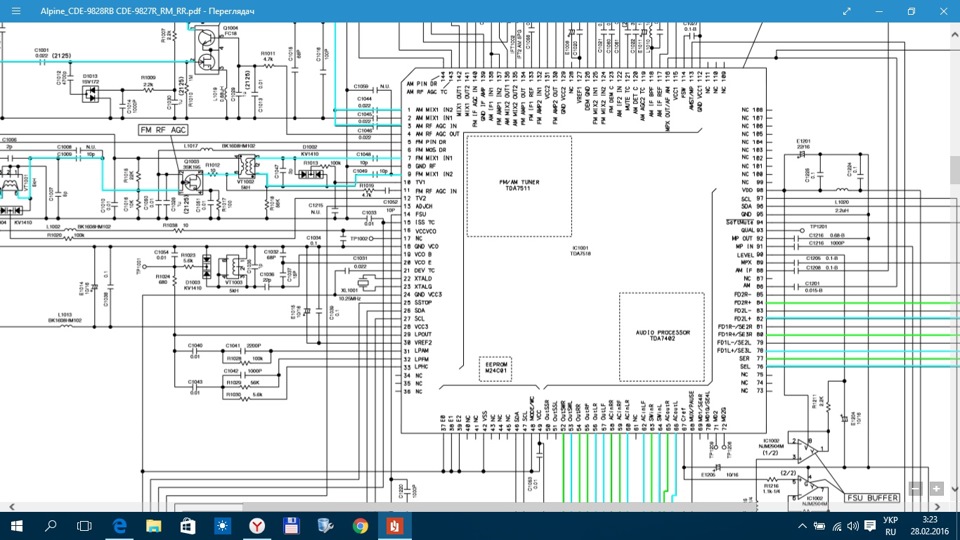
Task: Open the Reader hamburger menu
Action: pyautogui.click(x=16, y=11)
